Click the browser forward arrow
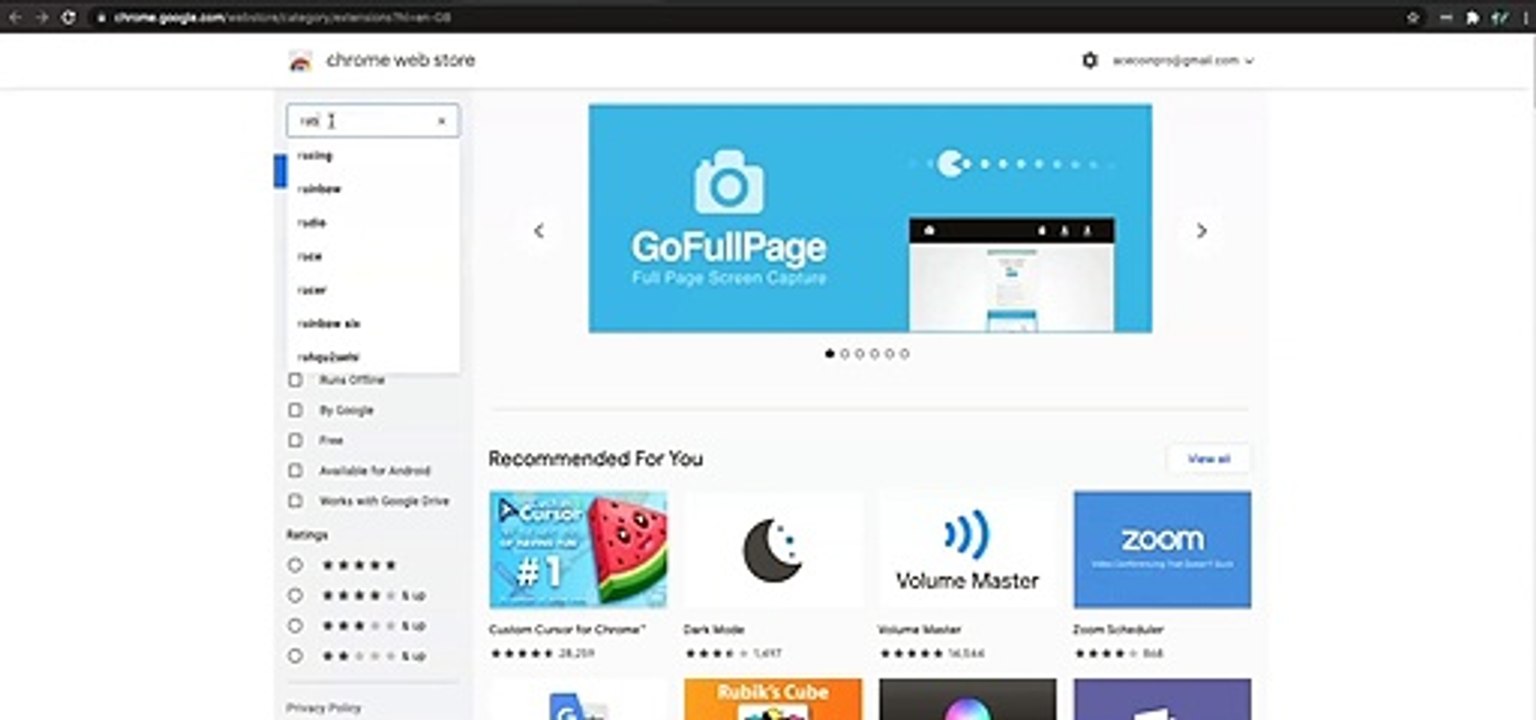The width and height of the screenshot is (1536, 720). (x=41, y=17)
